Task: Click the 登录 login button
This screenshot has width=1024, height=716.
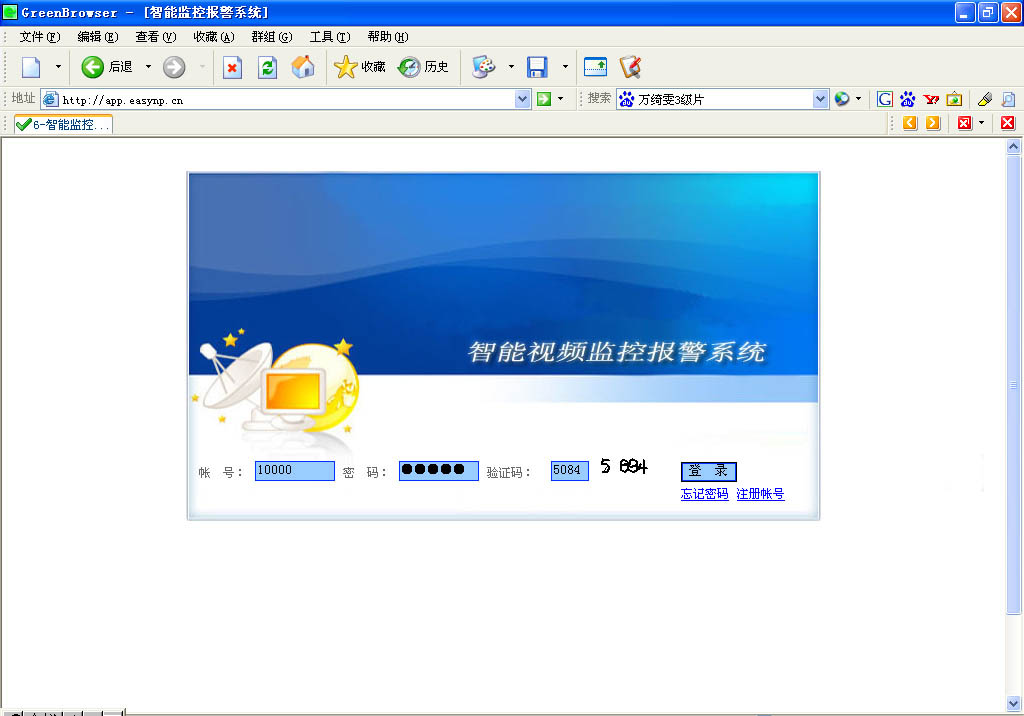Action: pos(708,471)
